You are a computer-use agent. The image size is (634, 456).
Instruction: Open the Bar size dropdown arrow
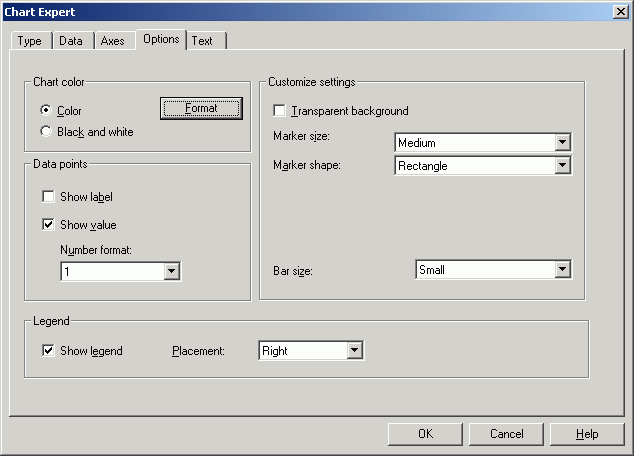(x=562, y=269)
